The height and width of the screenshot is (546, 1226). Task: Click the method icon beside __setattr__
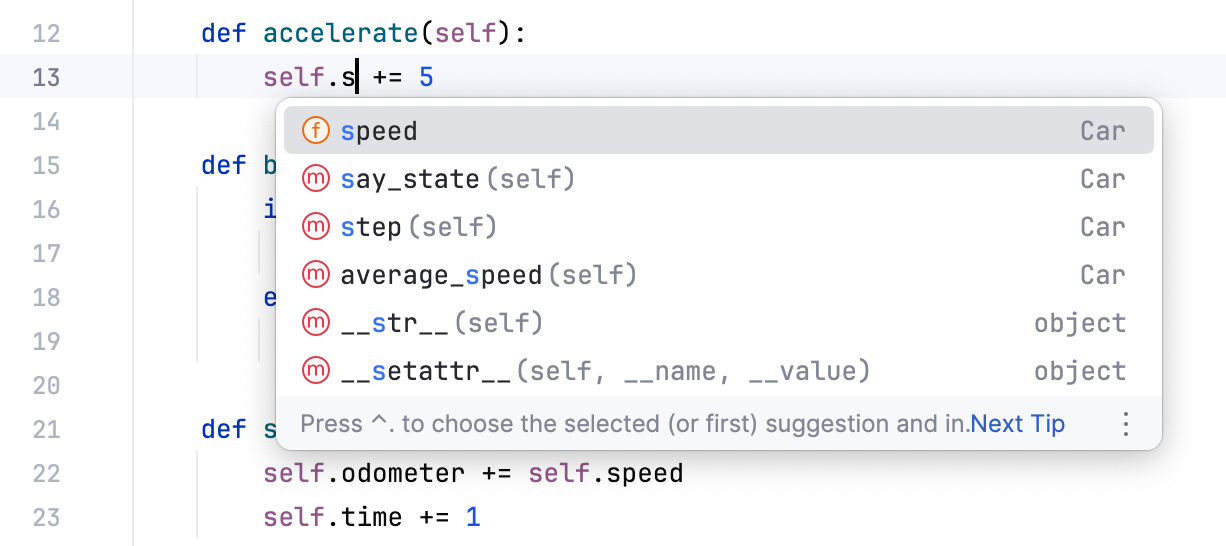tap(315, 371)
